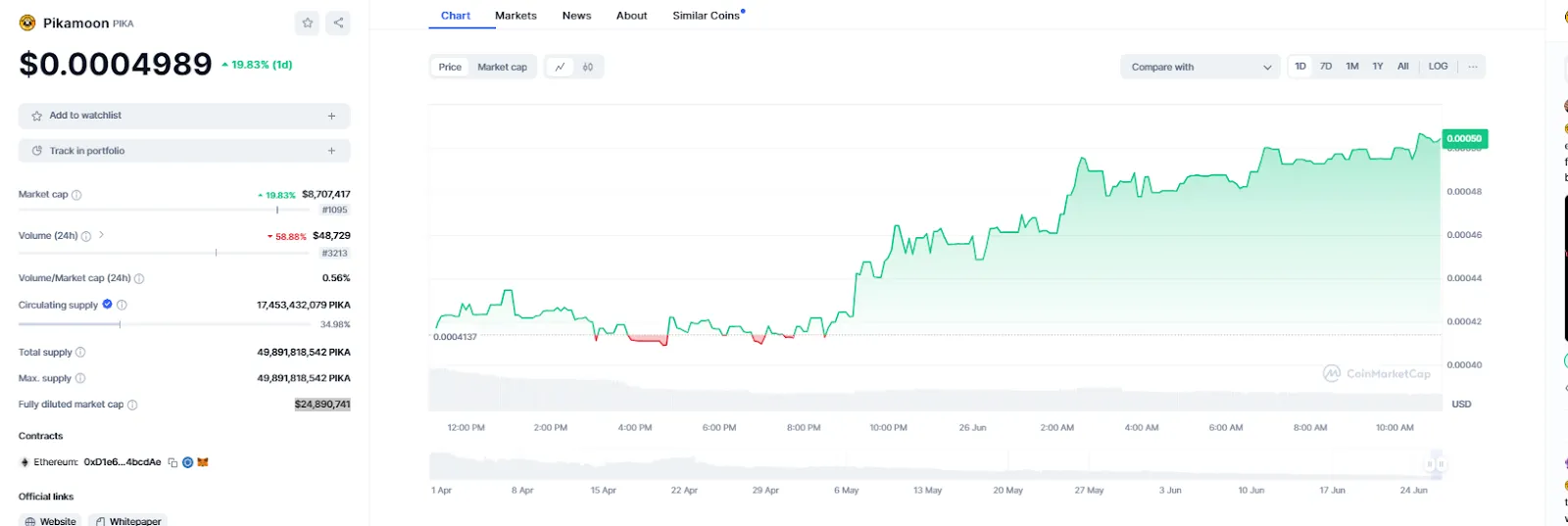Click the 19.83% (1d) price change
This screenshot has width=1568, height=526.
tap(257, 65)
